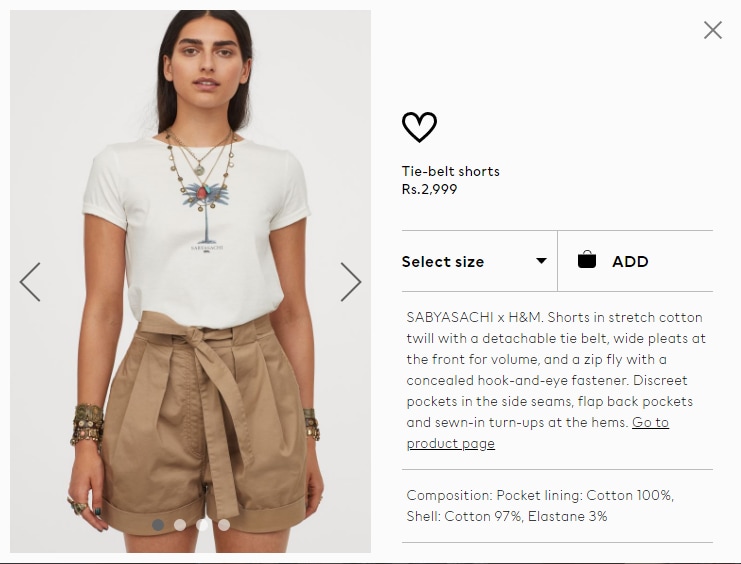Click the ADD text to add the shorts

tap(630, 261)
